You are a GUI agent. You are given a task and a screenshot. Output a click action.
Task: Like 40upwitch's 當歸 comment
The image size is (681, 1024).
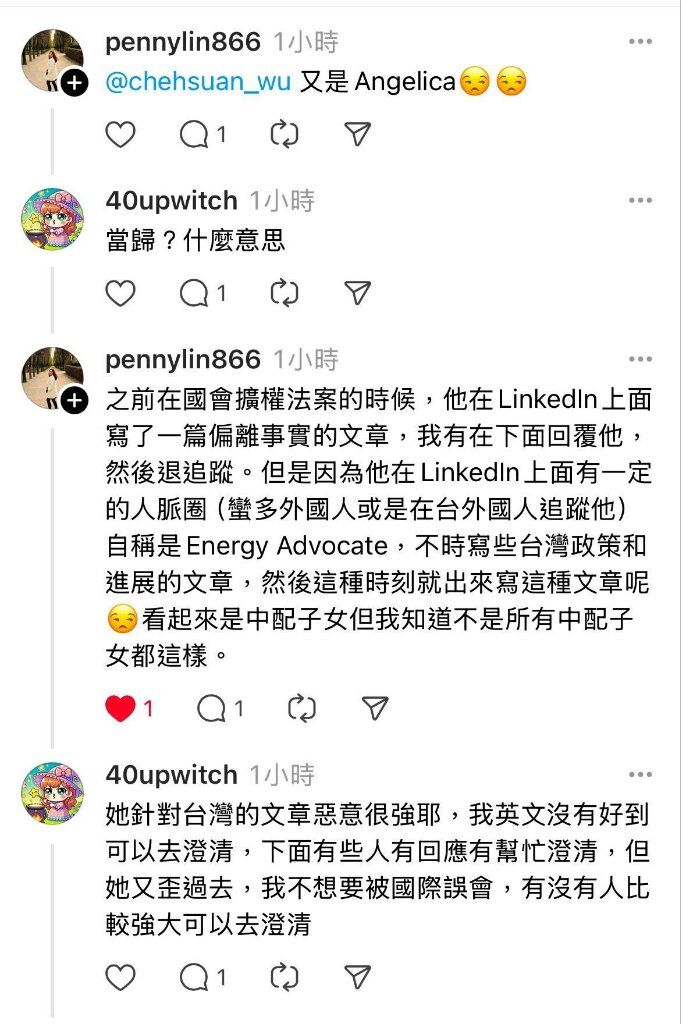120,293
